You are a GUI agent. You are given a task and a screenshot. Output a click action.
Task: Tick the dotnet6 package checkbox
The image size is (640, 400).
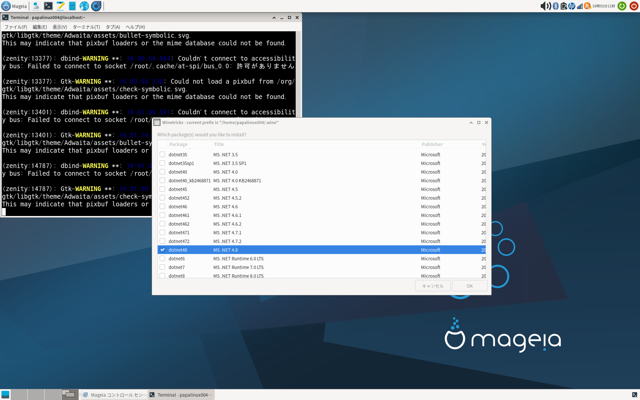coord(162,259)
